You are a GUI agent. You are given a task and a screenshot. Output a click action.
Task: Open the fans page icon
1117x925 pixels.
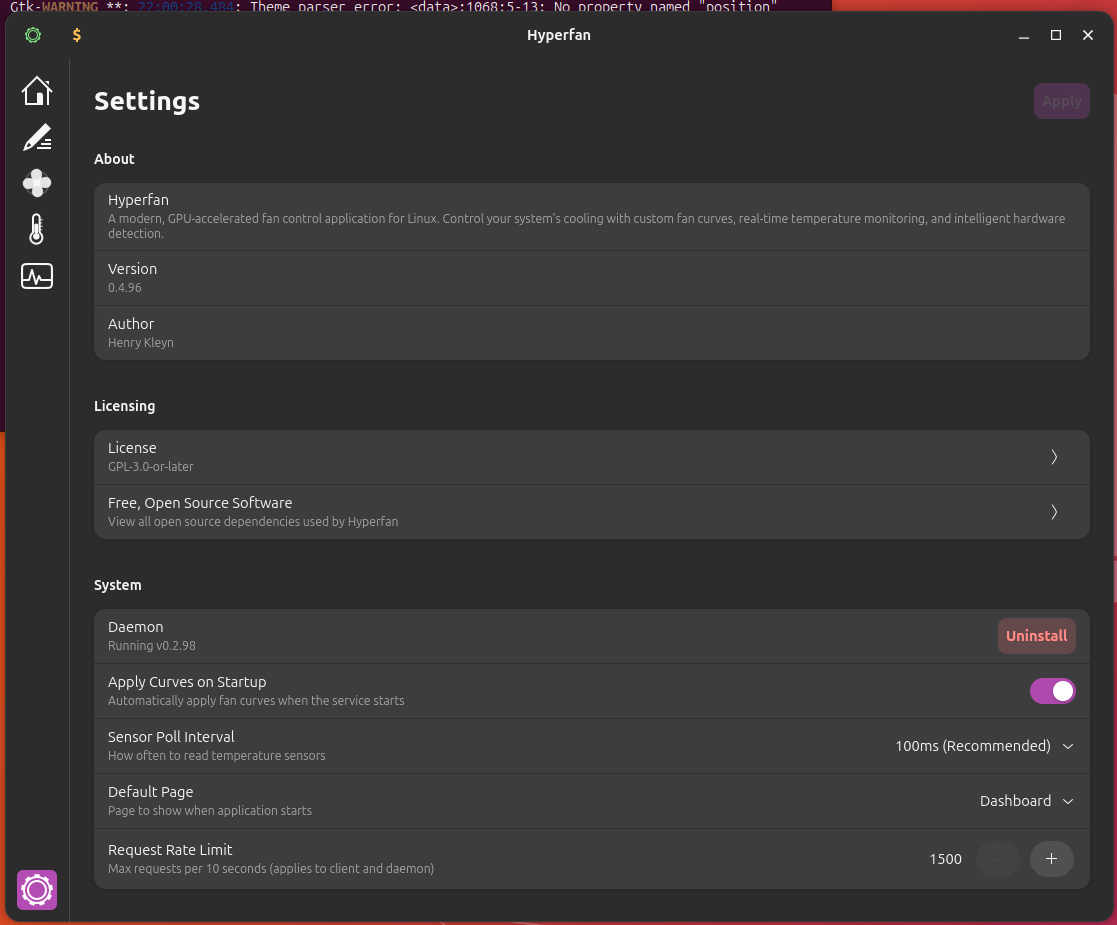click(36, 183)
